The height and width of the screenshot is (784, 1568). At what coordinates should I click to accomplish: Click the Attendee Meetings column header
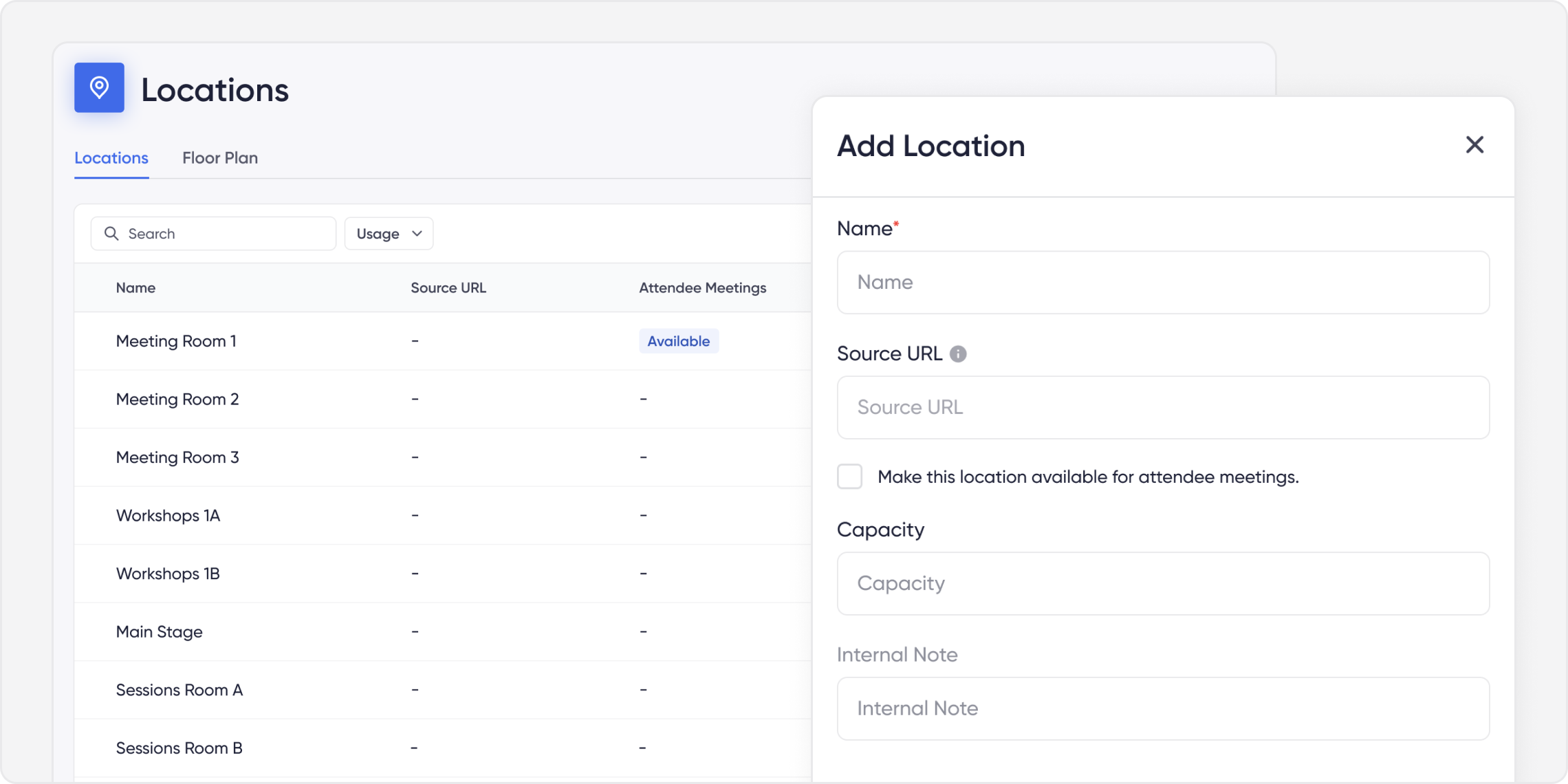(x=703, y=288)
